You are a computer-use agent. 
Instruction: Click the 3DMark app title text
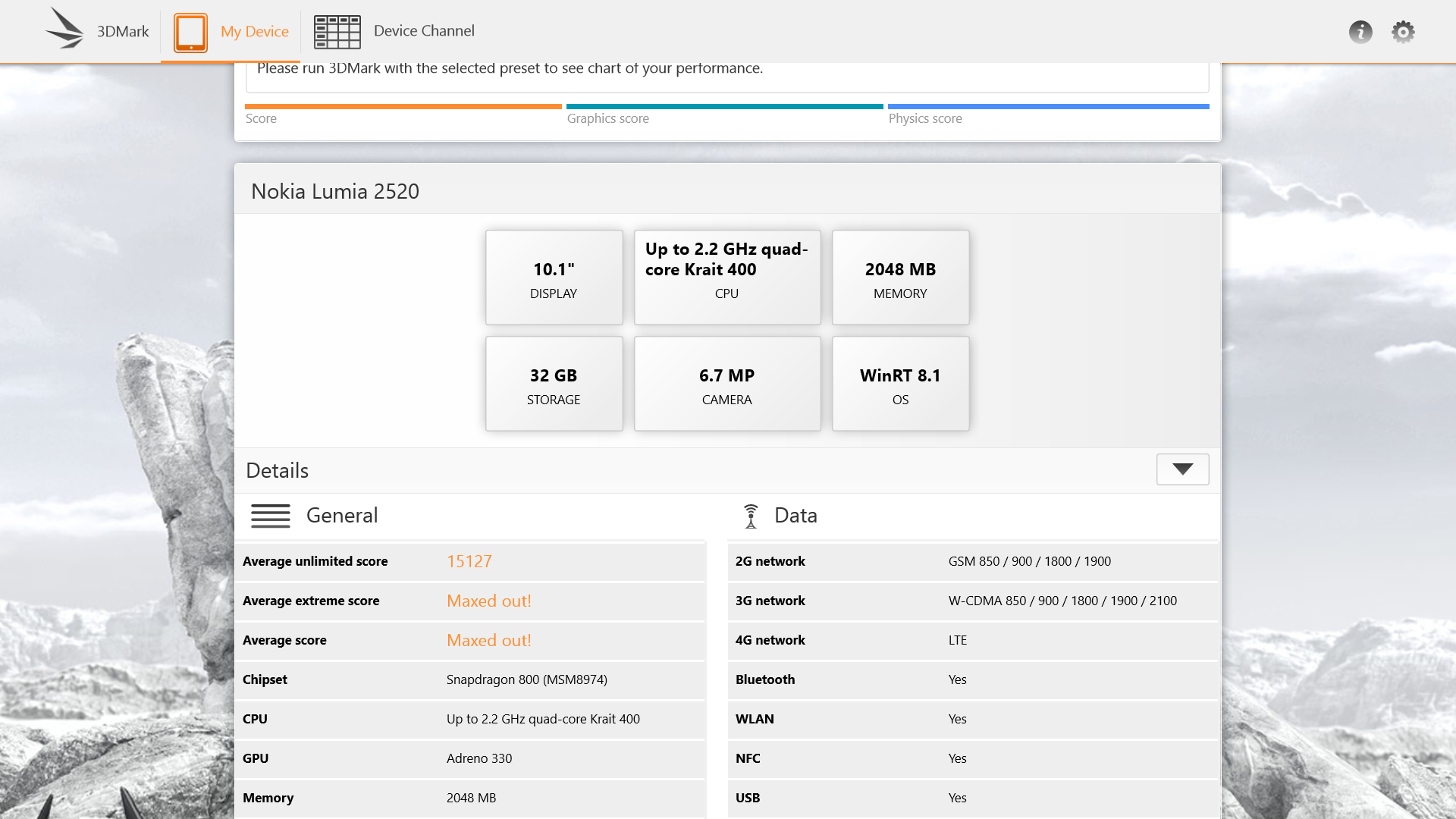(x=123, y=32)
